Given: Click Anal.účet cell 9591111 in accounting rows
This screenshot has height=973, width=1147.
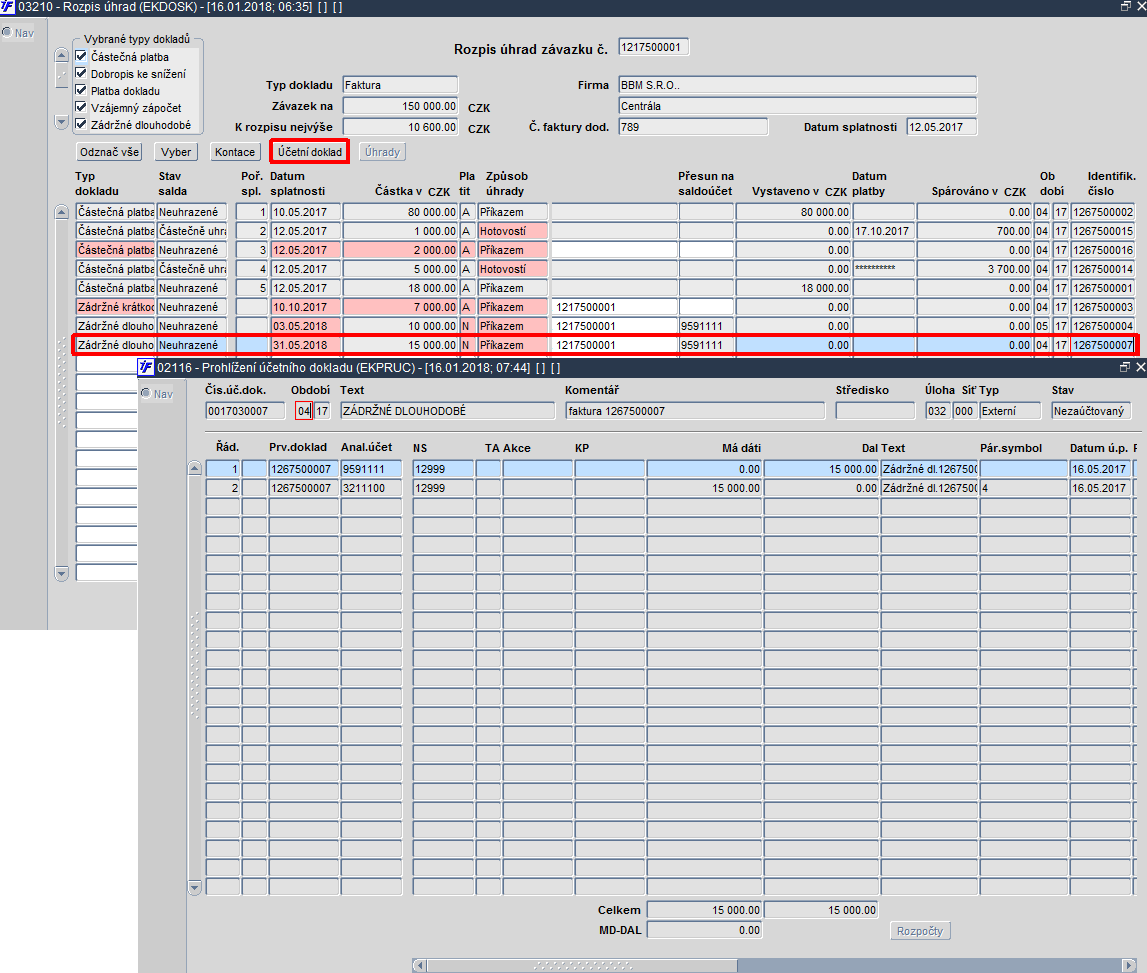Looking at the screenshot, I should (371, 469).
